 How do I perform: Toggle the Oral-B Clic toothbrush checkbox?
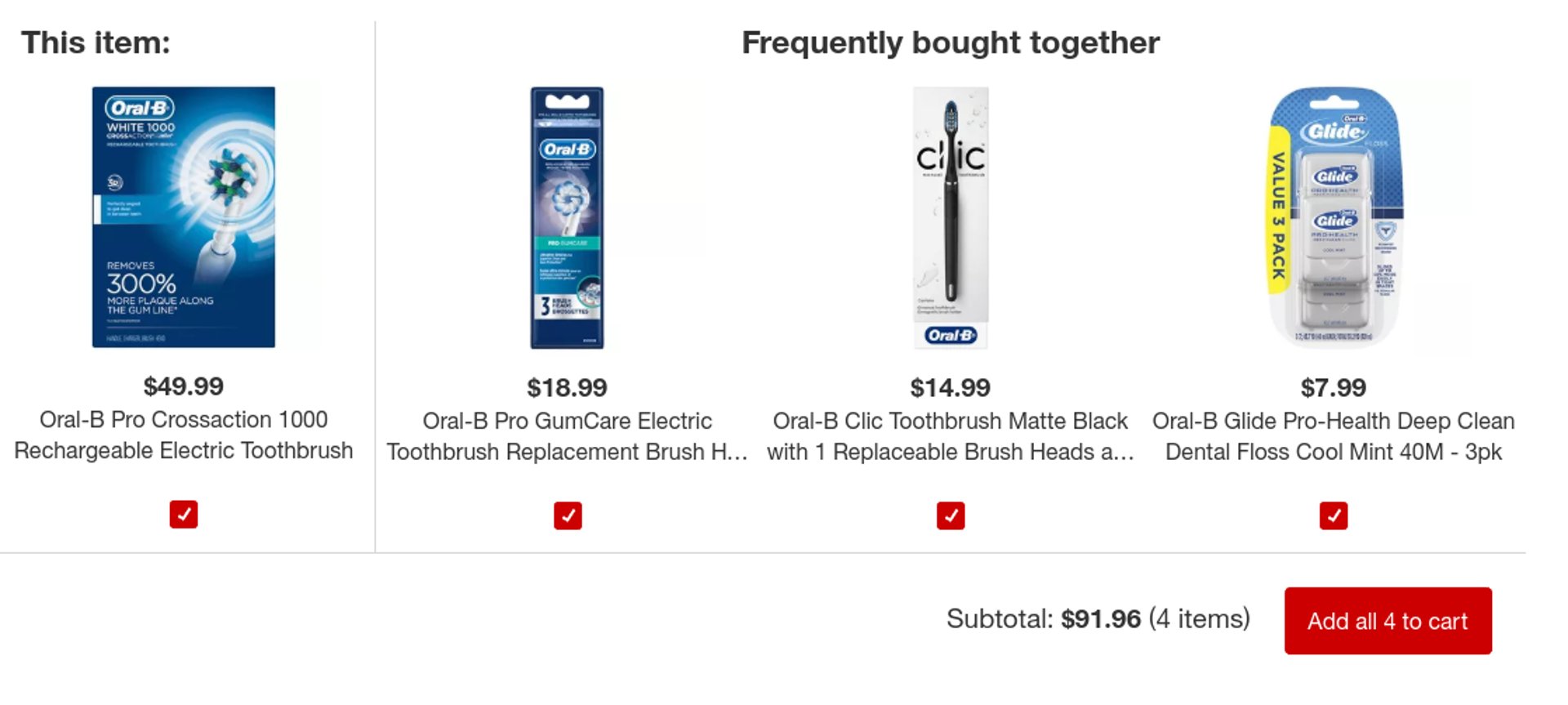(x=951, y=516)
